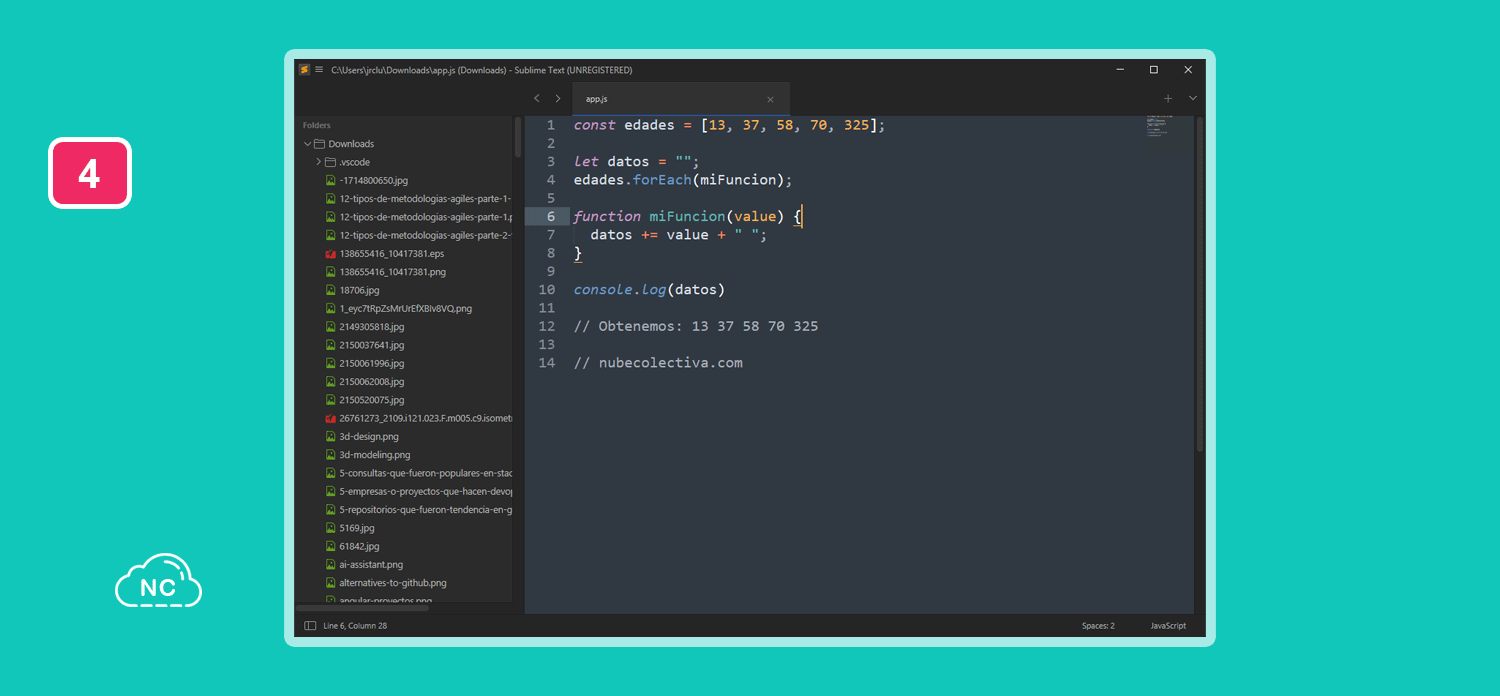Open 3d-design.png in the sidebar
This screenshot has height=696, width=1500.
(x=368, y=436)
